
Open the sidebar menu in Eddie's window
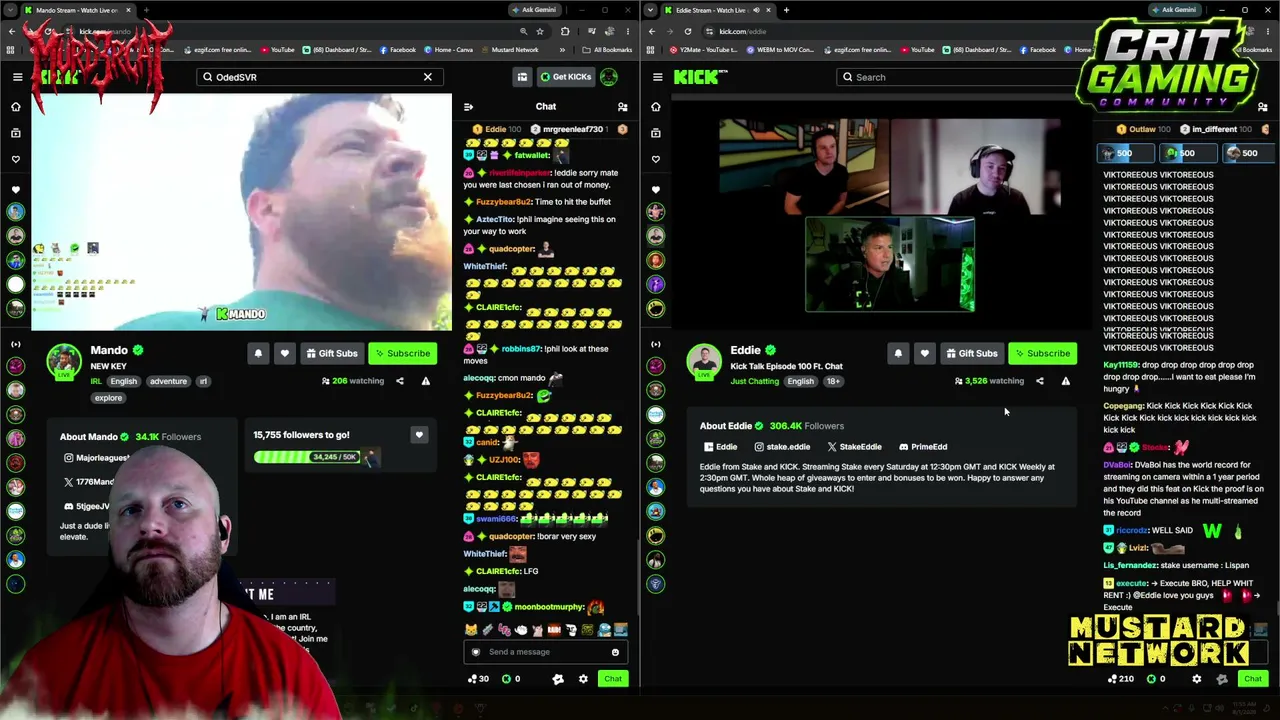[657, 77]
